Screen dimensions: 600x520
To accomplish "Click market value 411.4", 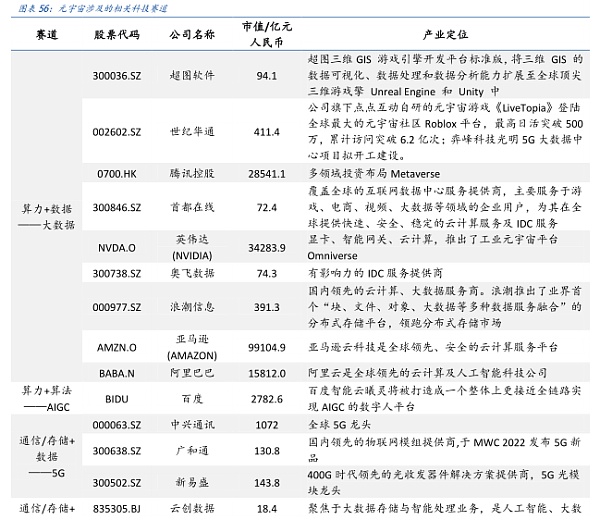I will coord(267,132).
